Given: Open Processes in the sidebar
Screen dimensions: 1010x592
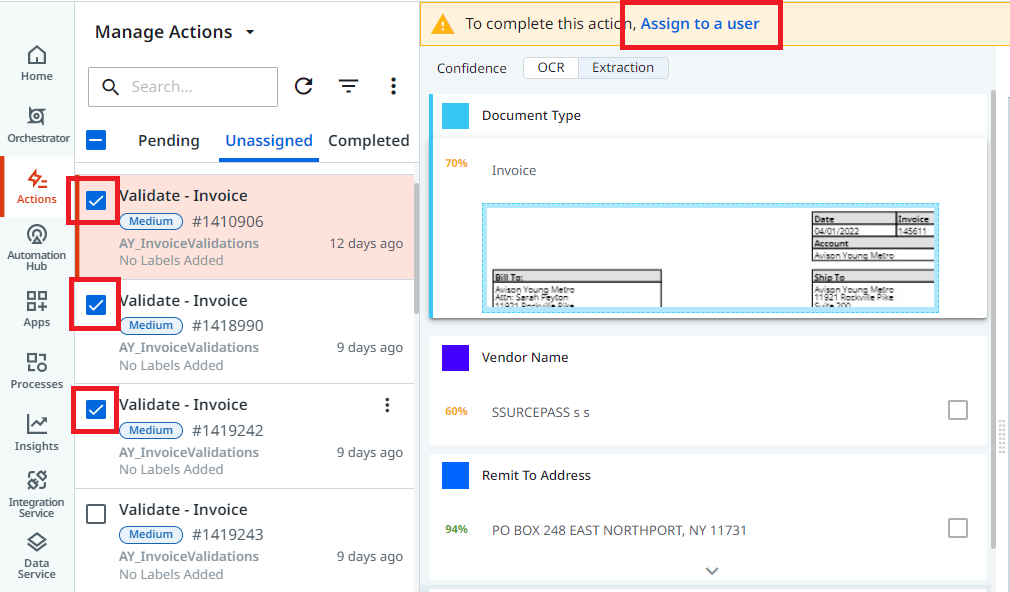Looking at the screenshot, I should 37,371.
